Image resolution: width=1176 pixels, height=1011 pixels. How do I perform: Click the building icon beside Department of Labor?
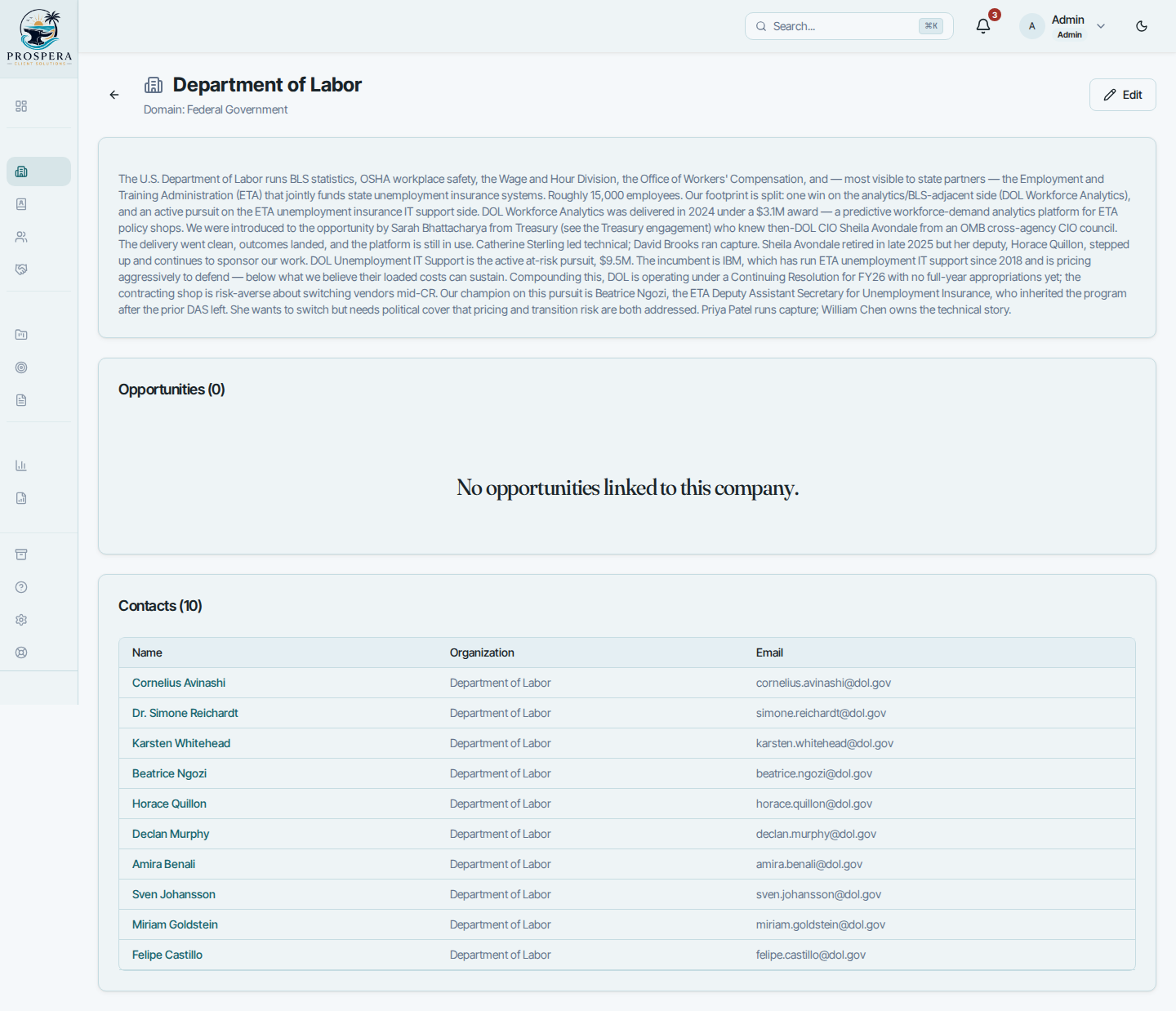pyautogui.click(x=154, y=85)
